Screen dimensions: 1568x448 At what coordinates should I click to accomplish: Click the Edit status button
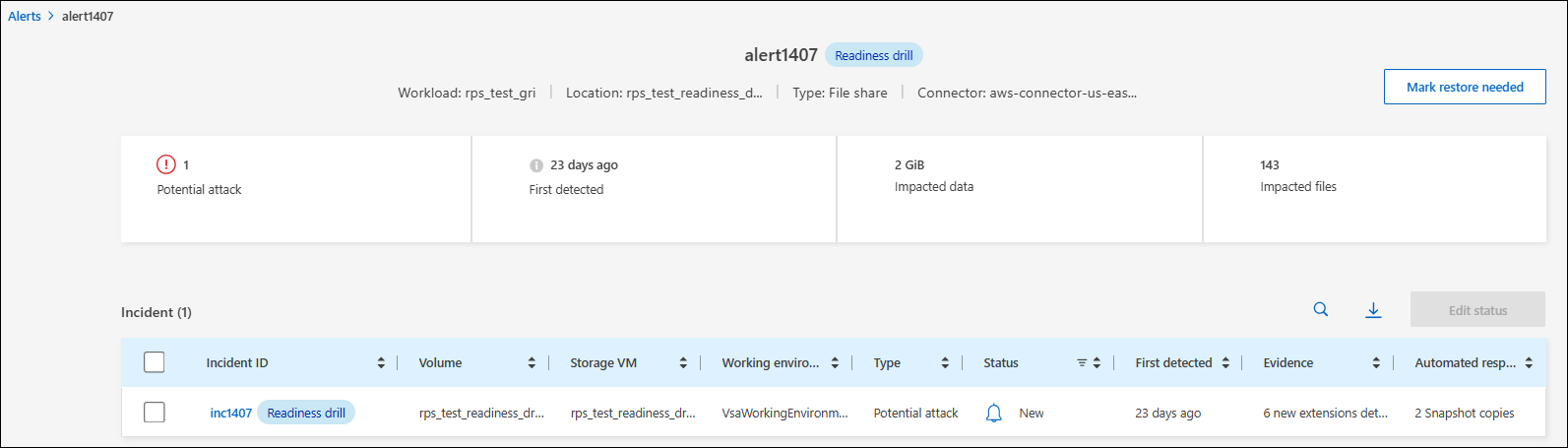(x=1477, y=310)
